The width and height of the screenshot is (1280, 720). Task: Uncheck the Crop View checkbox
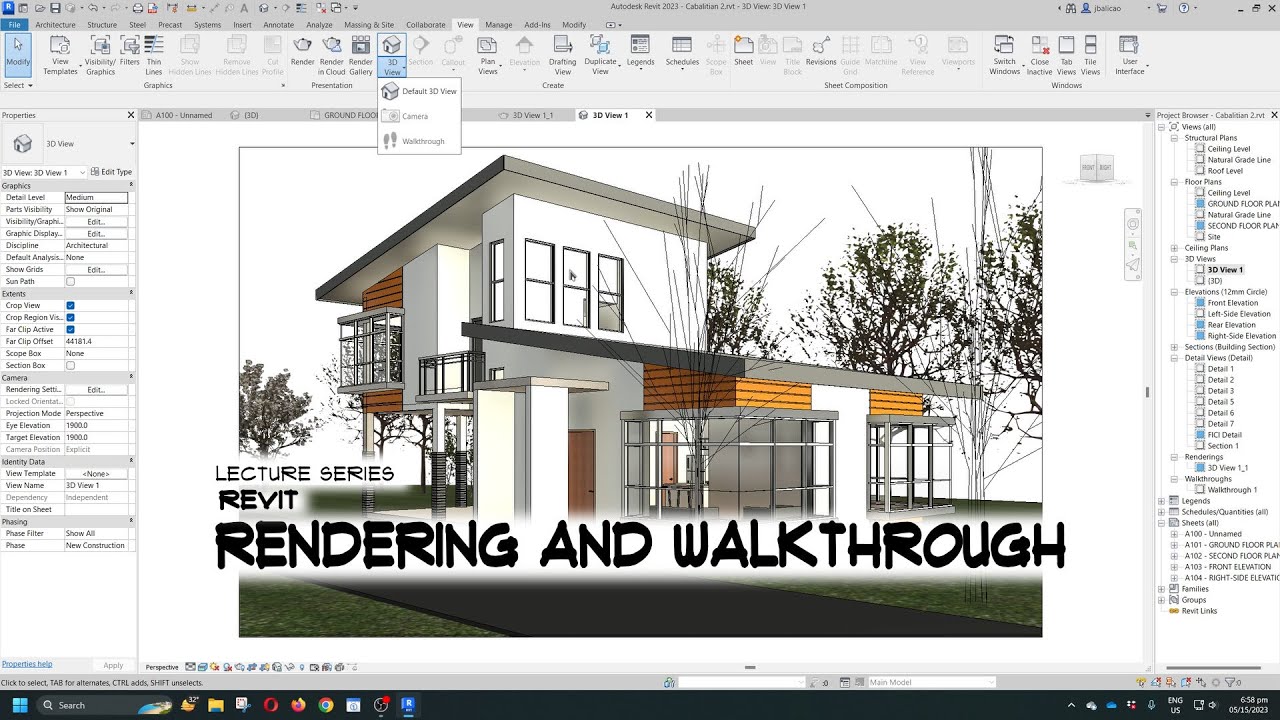click(x=70, y=305)
